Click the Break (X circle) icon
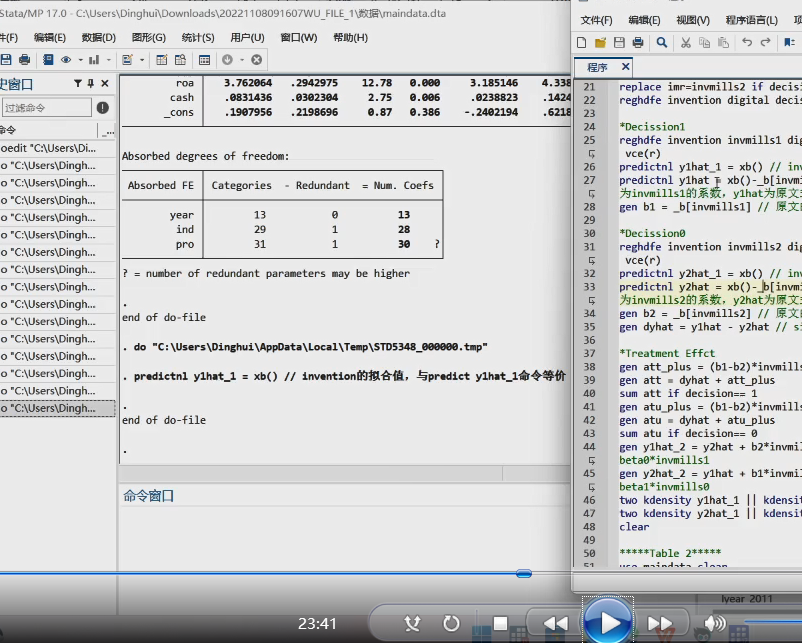The image size is (802, 643). 257,60
